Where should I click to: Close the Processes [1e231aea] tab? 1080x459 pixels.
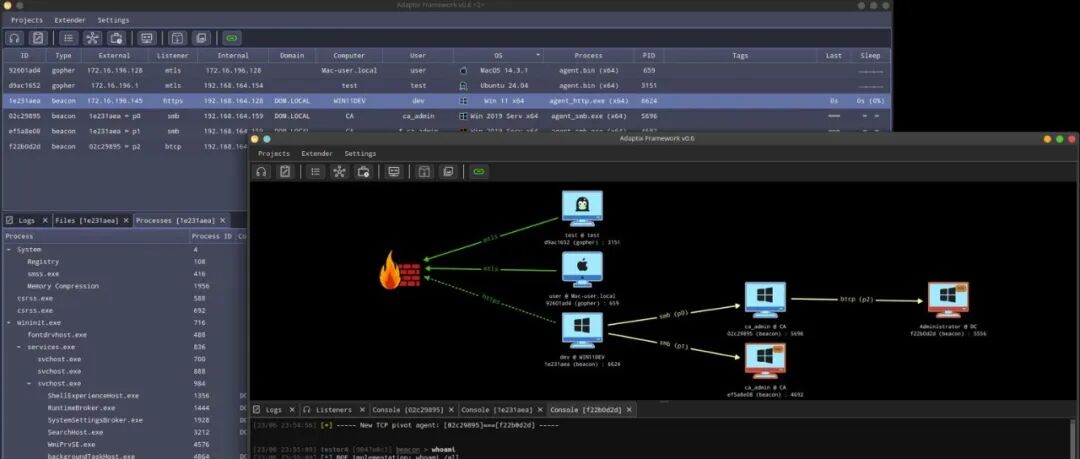tap(222, 221)
